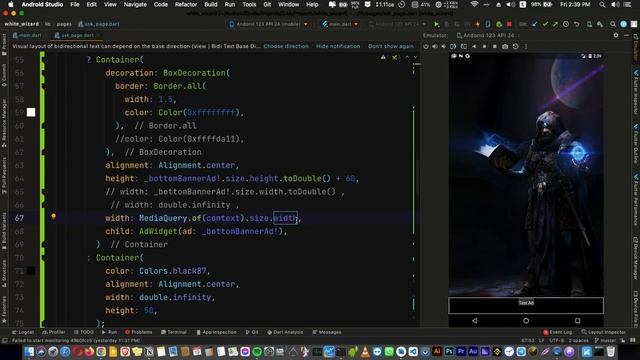This screenshot has height=360, width=640.
Task: Change the LF line separator in status bar
Action: tap(542, 340)
